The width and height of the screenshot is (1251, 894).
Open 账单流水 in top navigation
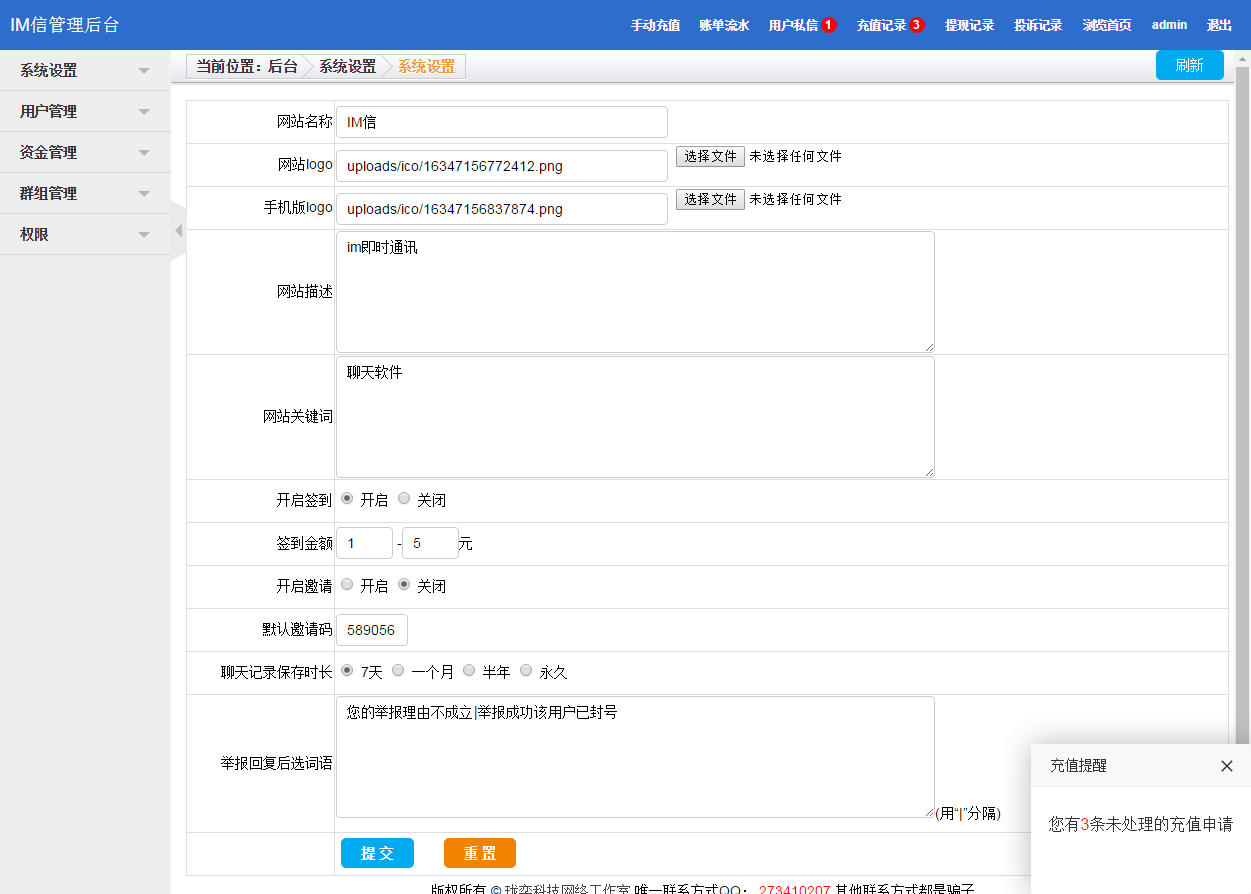click(x=724, y=25)
